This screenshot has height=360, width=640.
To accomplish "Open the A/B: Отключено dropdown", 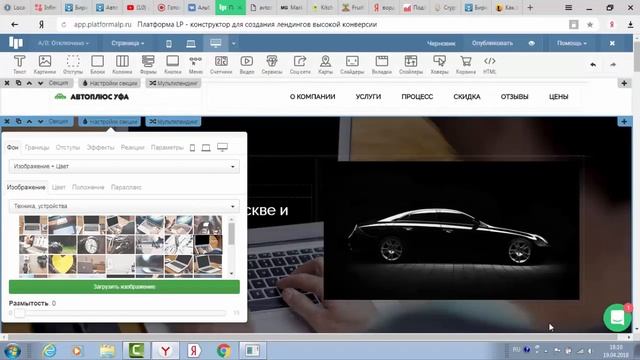I will pos(63,43).
